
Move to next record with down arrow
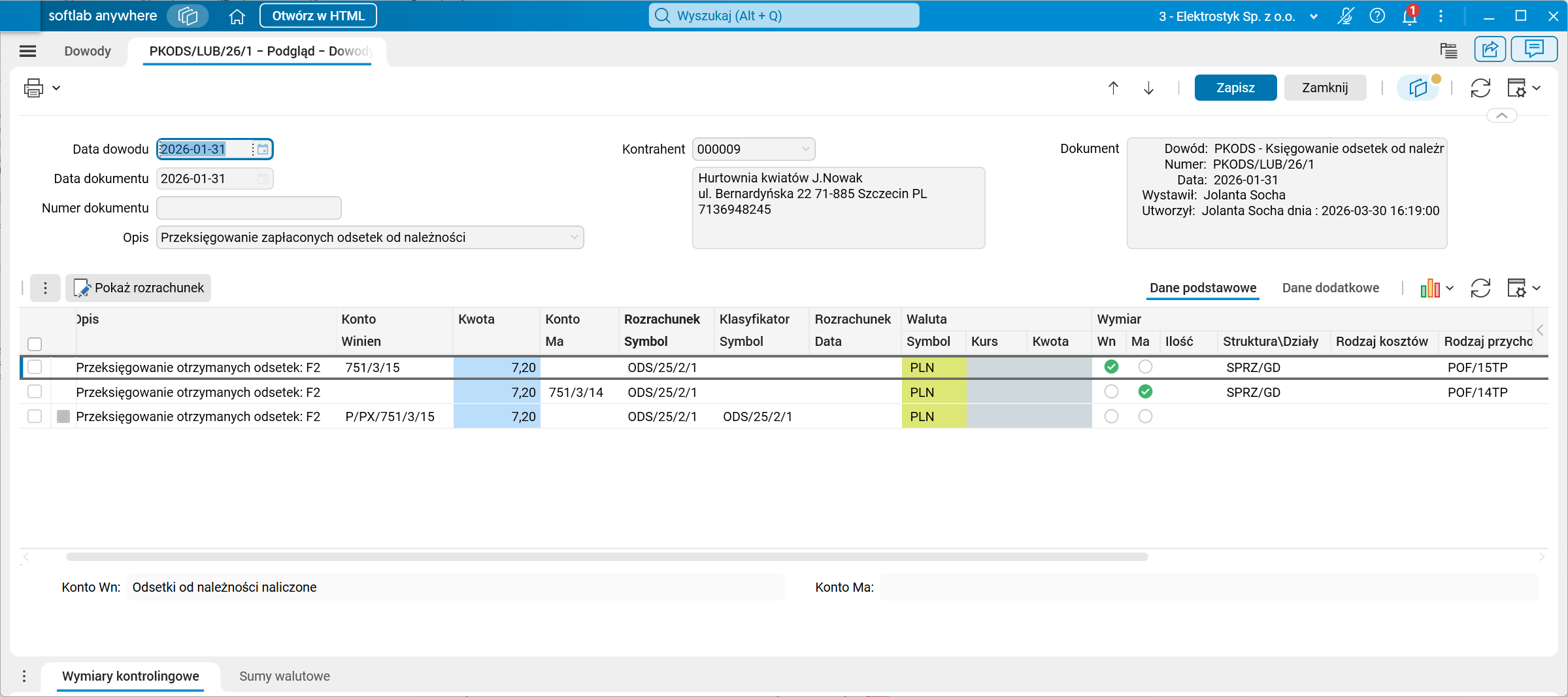tap(1148, 88)
